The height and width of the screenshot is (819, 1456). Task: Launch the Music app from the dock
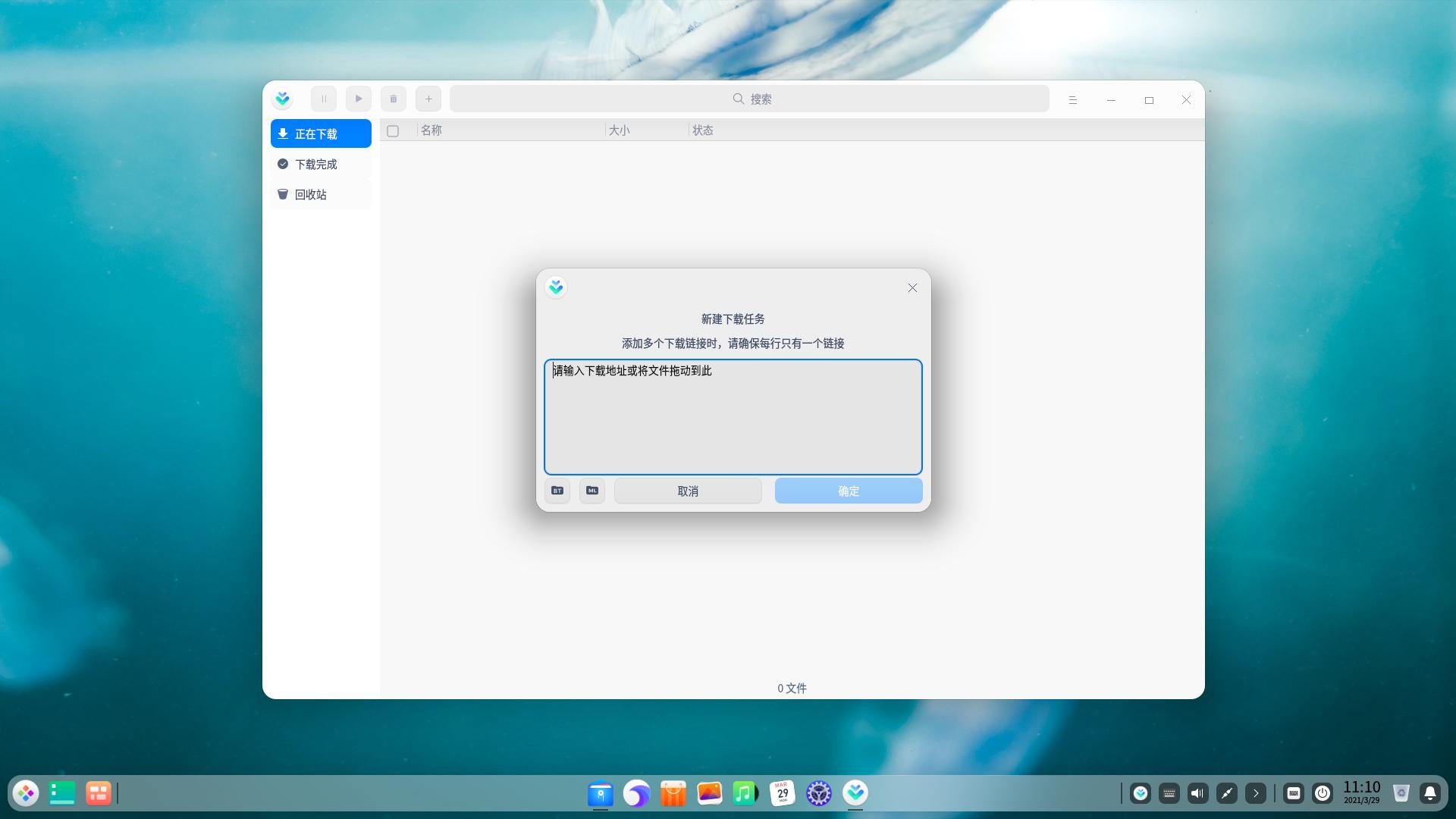744,793
